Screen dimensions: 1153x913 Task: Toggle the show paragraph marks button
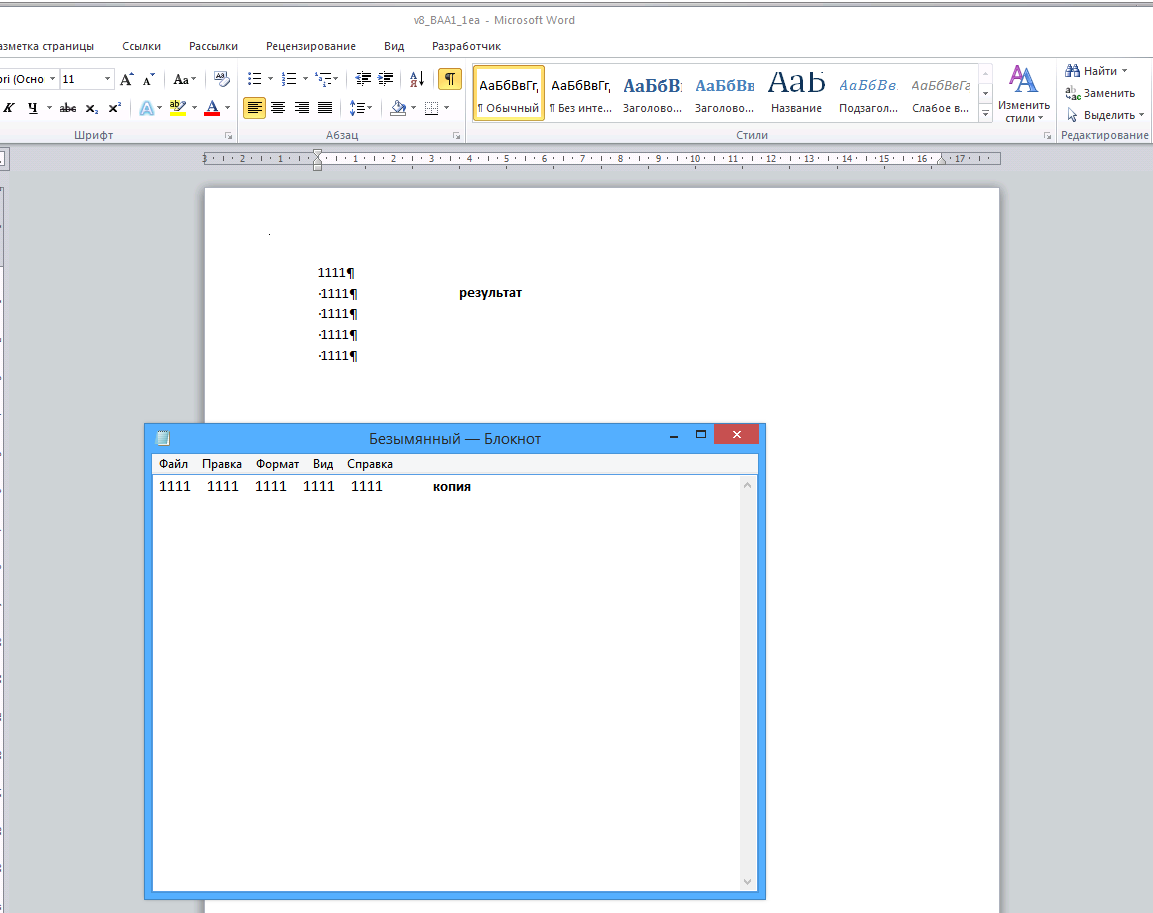click(x=450, y=79)
